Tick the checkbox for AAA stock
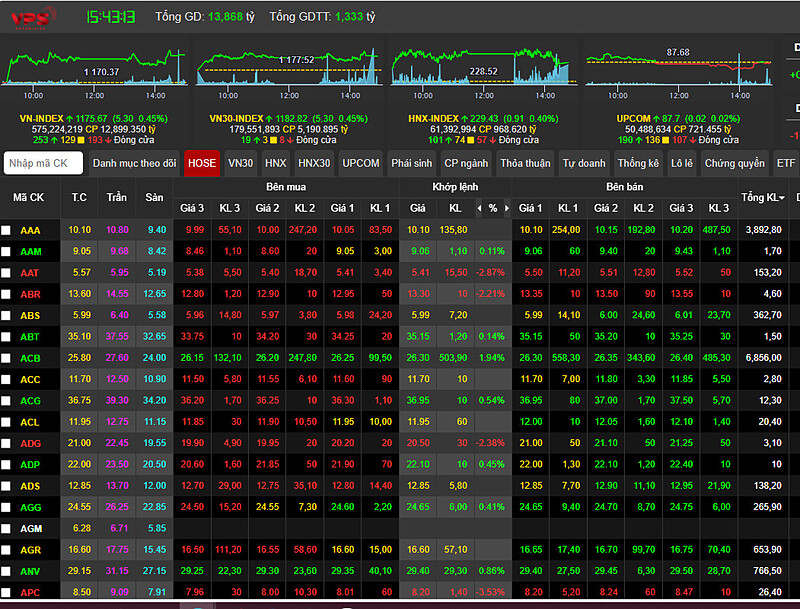Screen dimensions: 800x609 click(x=6, y=231)
